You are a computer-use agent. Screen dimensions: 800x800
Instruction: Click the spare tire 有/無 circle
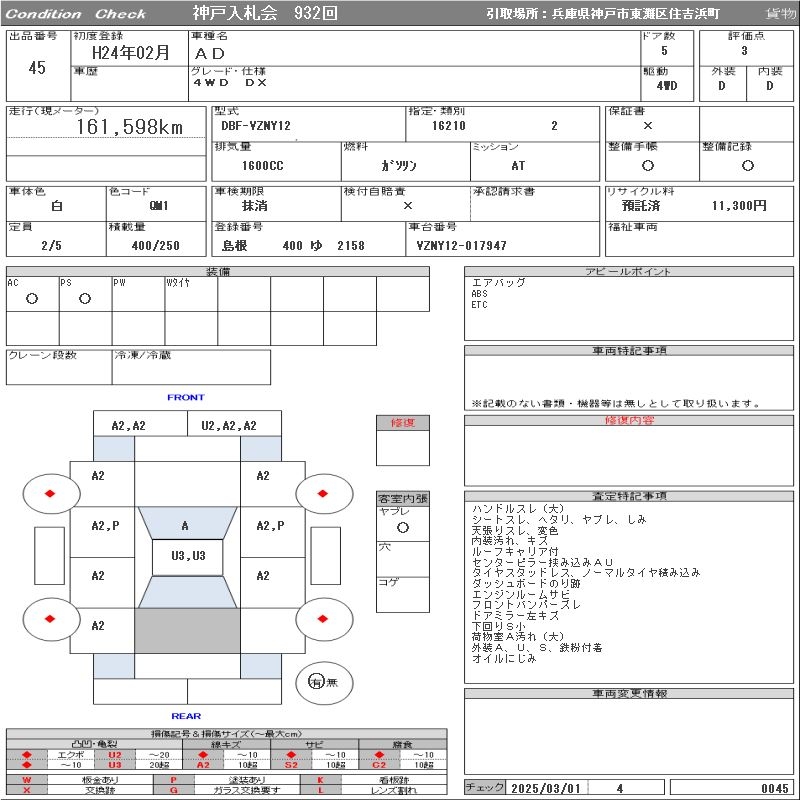click(x=324, y=682)
